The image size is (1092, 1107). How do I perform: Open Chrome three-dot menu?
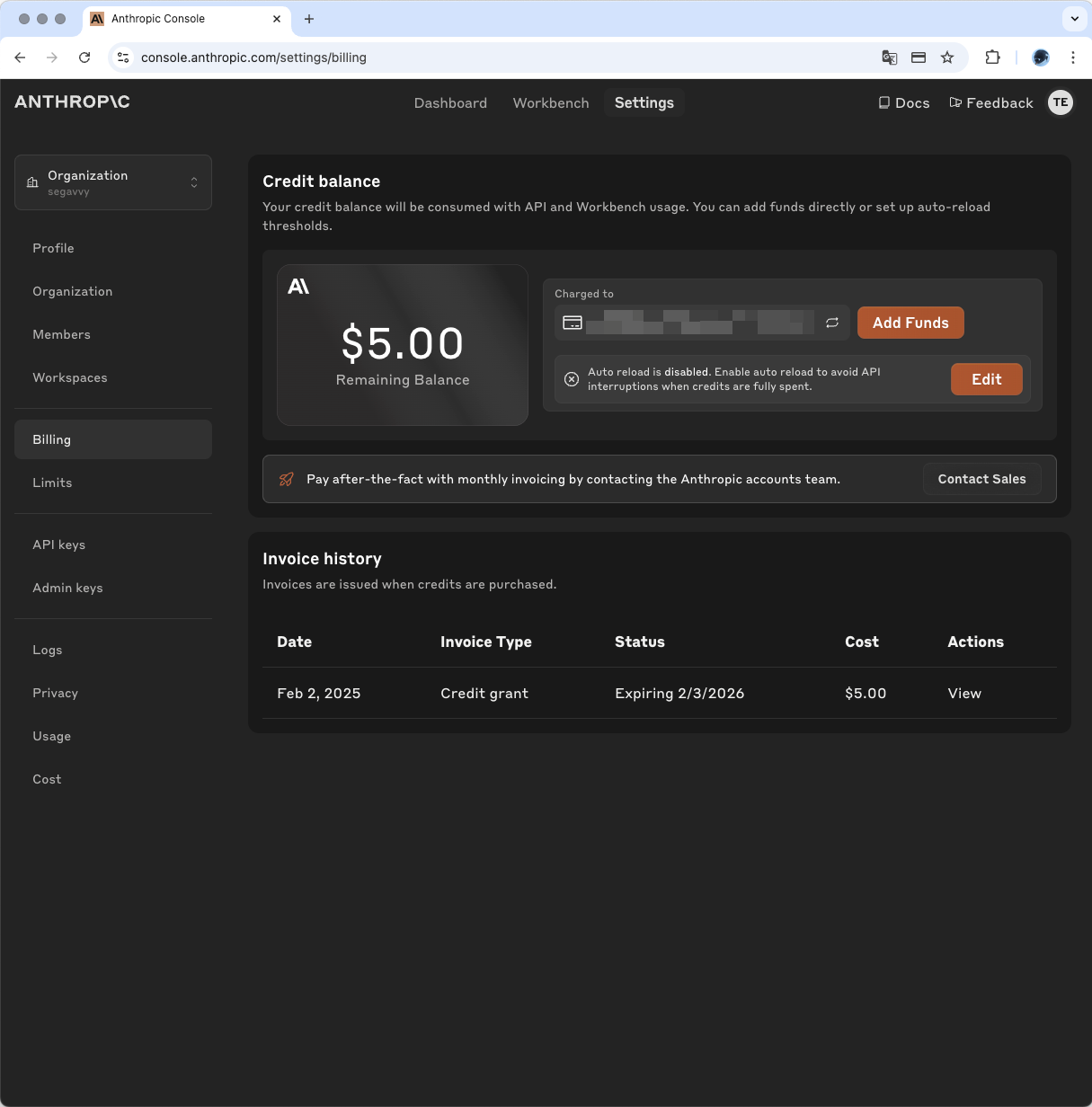point(1073,58)
